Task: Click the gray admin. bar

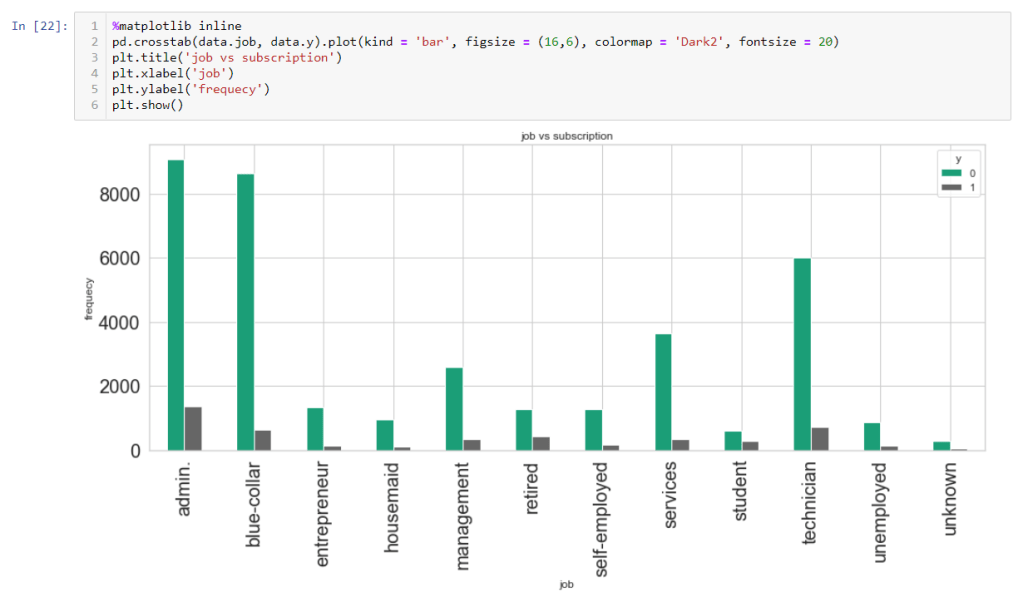Action: tap(193, 428)
